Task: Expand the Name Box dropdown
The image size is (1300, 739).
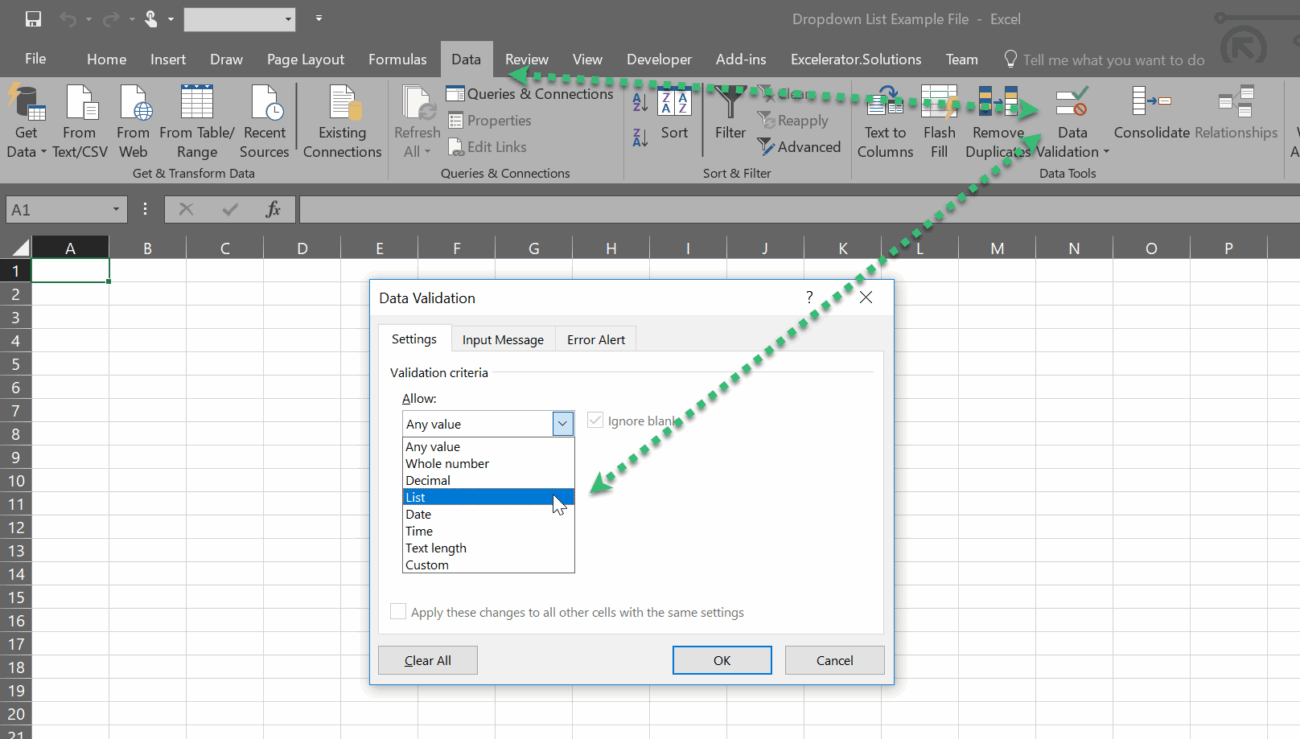Action: point(116,210)
